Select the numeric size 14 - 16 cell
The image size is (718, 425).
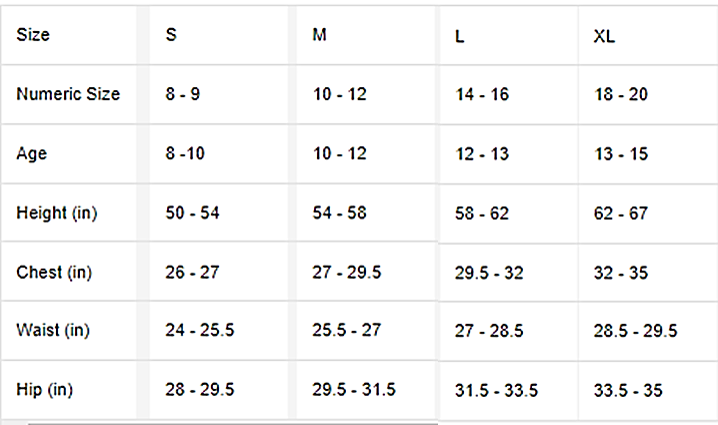[482, 95]
